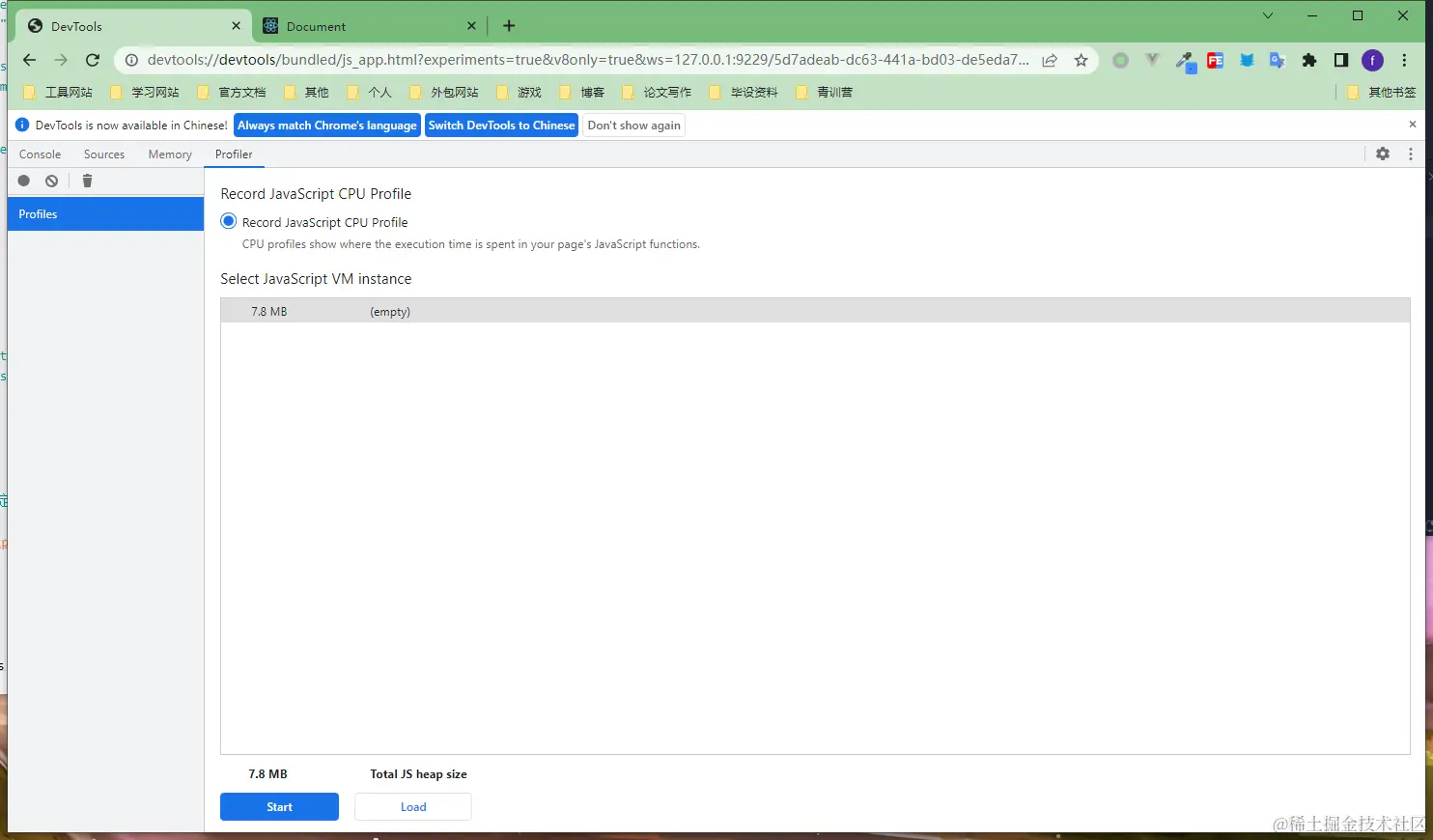Open the blue cat extension icon
This screenshot has height=840, width=1433.
coord(1247,60)
